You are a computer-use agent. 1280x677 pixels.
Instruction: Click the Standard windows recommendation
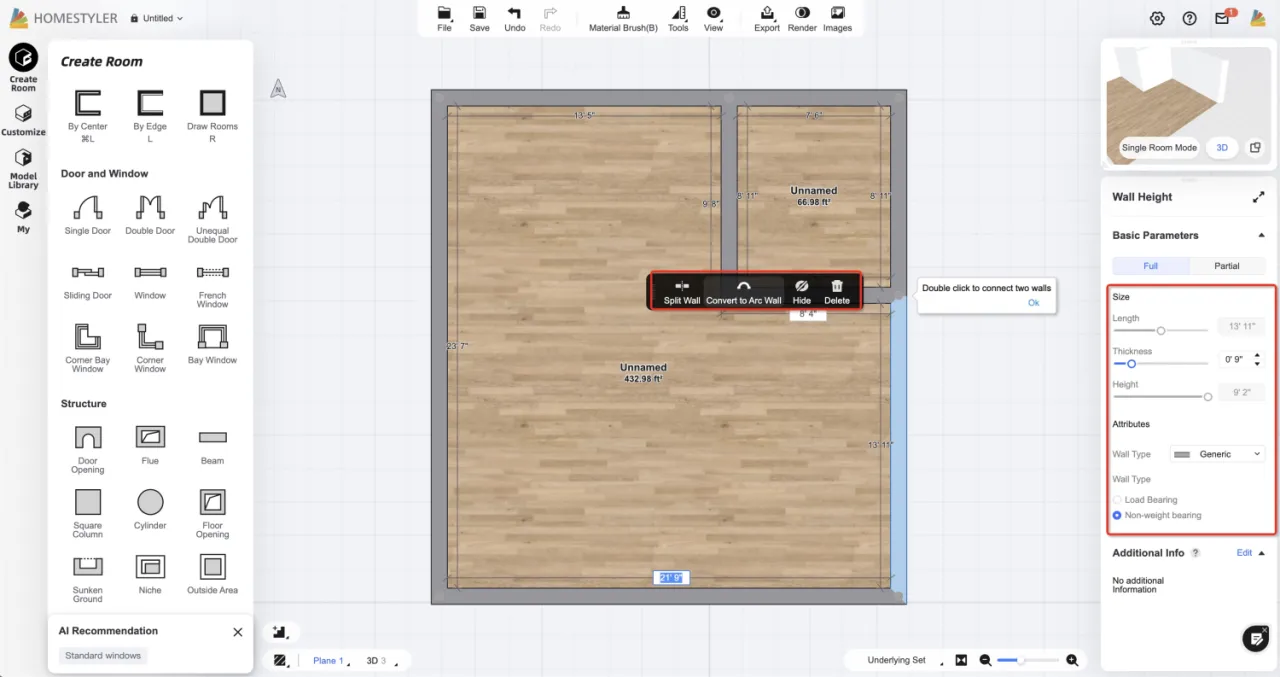pos(103,656)
